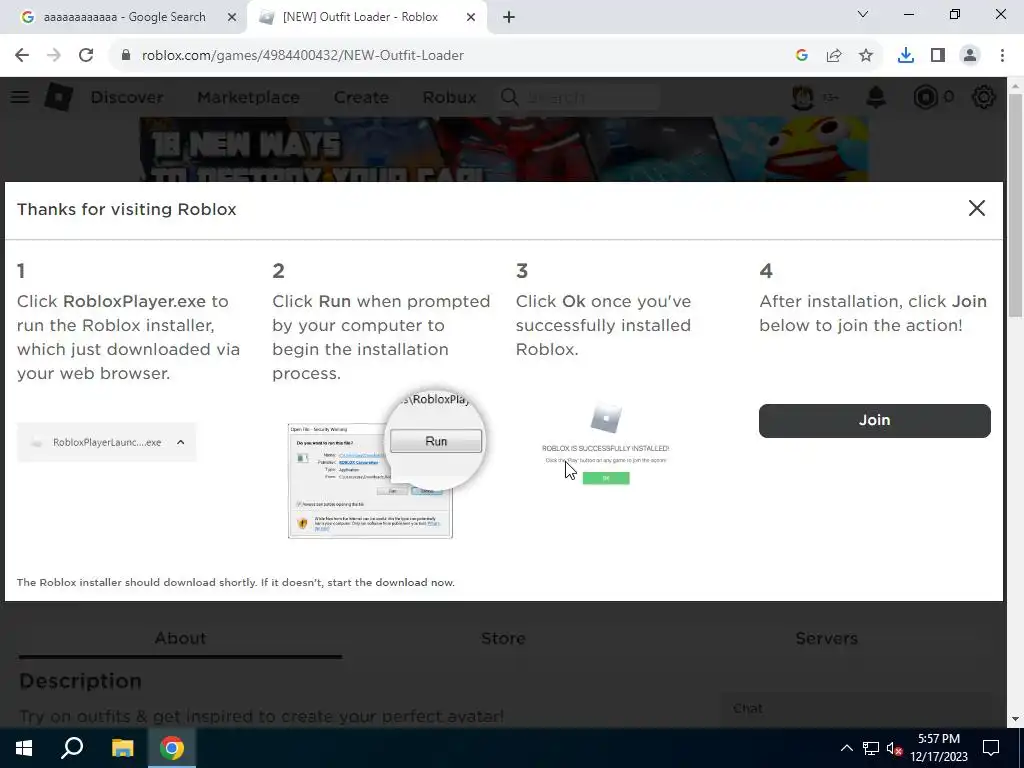Click the successfully installed illustration
Screen dimensions: 1024x768
(605, 445)
